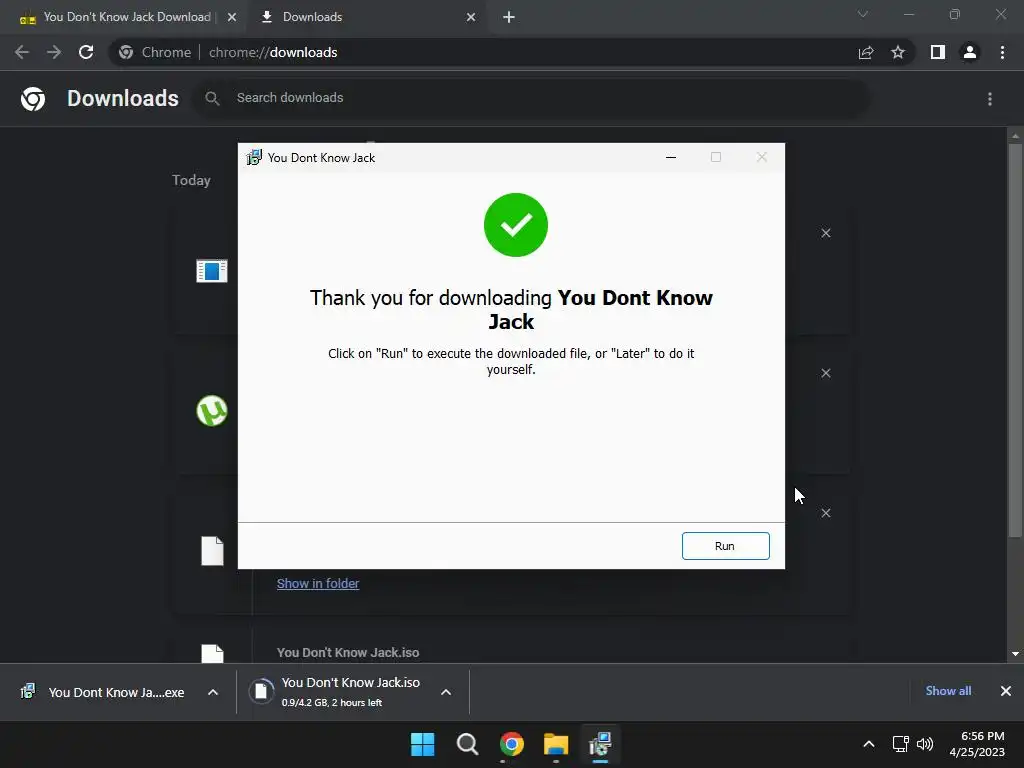Expand options for You Don't Know Jack.iso download
1024x768 pixels.
click(446, 692)
